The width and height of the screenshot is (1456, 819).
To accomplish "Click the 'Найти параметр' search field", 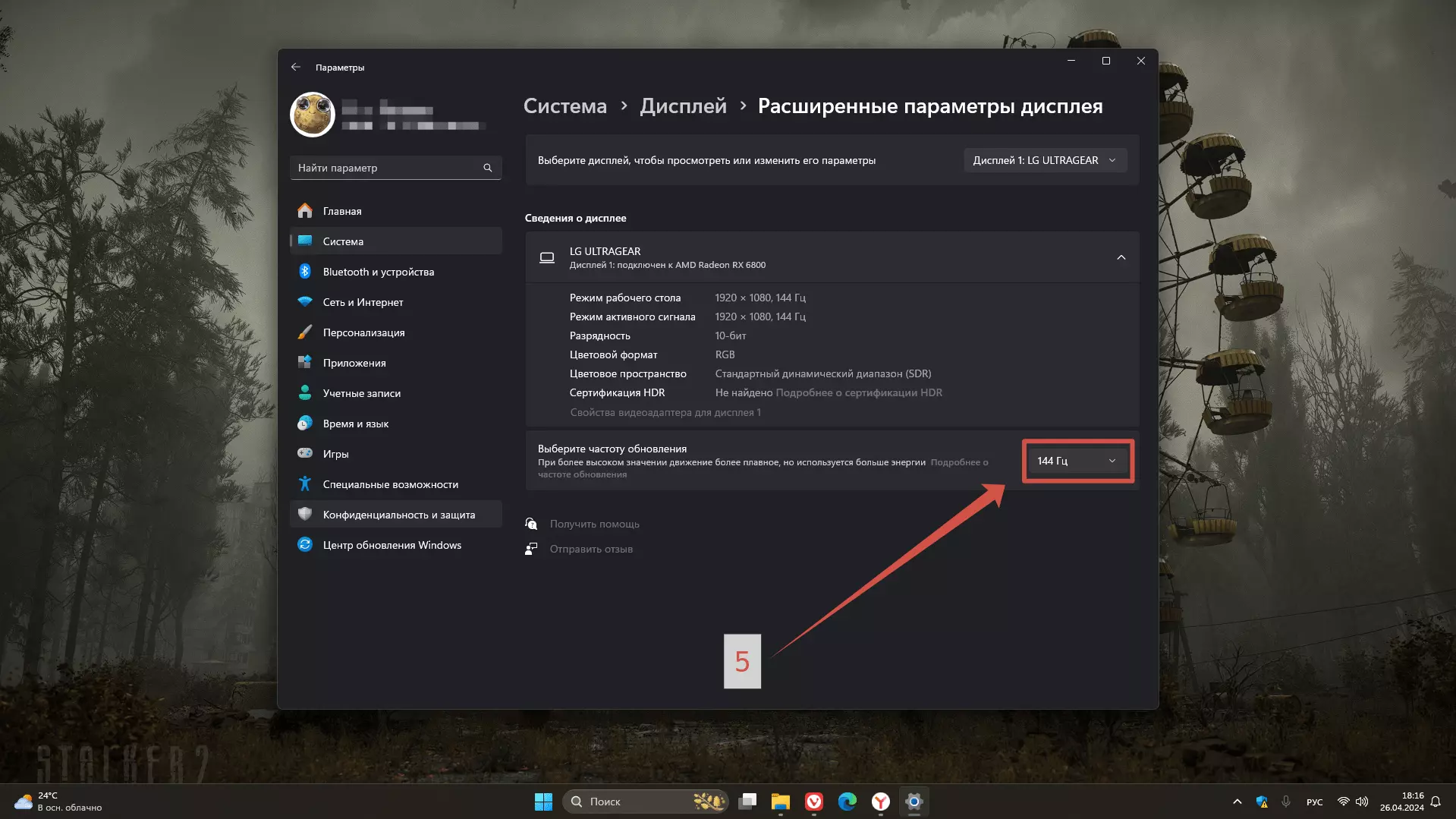I will 395,168.
